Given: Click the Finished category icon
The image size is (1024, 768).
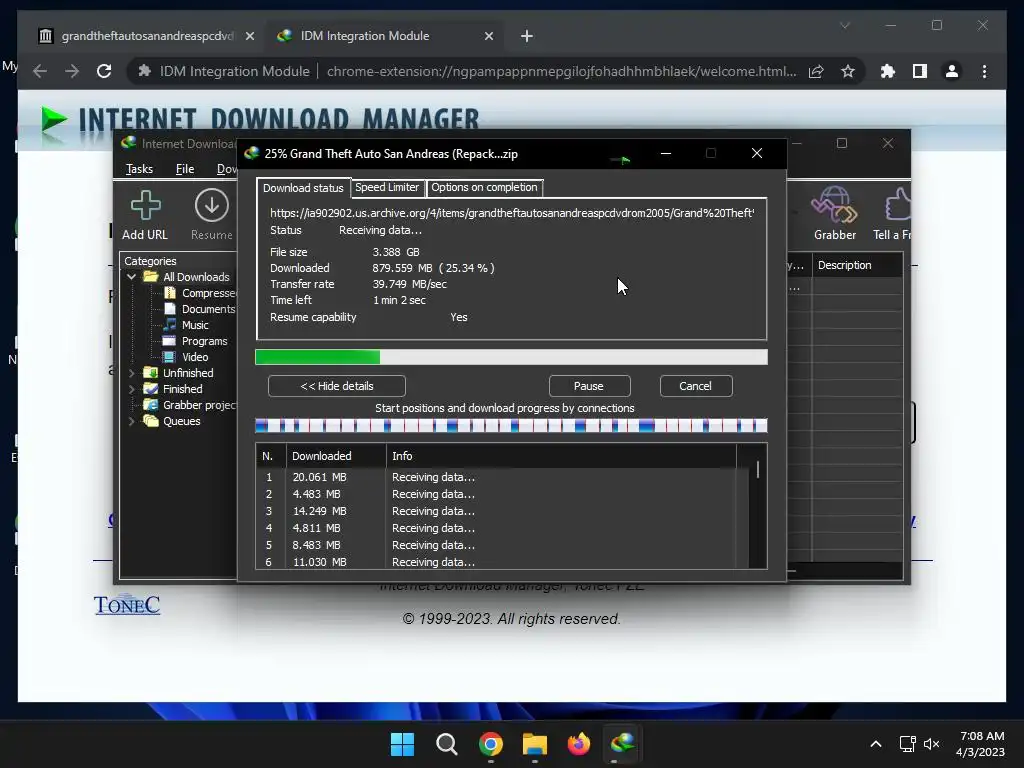Looking at the screenshot, I should [151, 389].
